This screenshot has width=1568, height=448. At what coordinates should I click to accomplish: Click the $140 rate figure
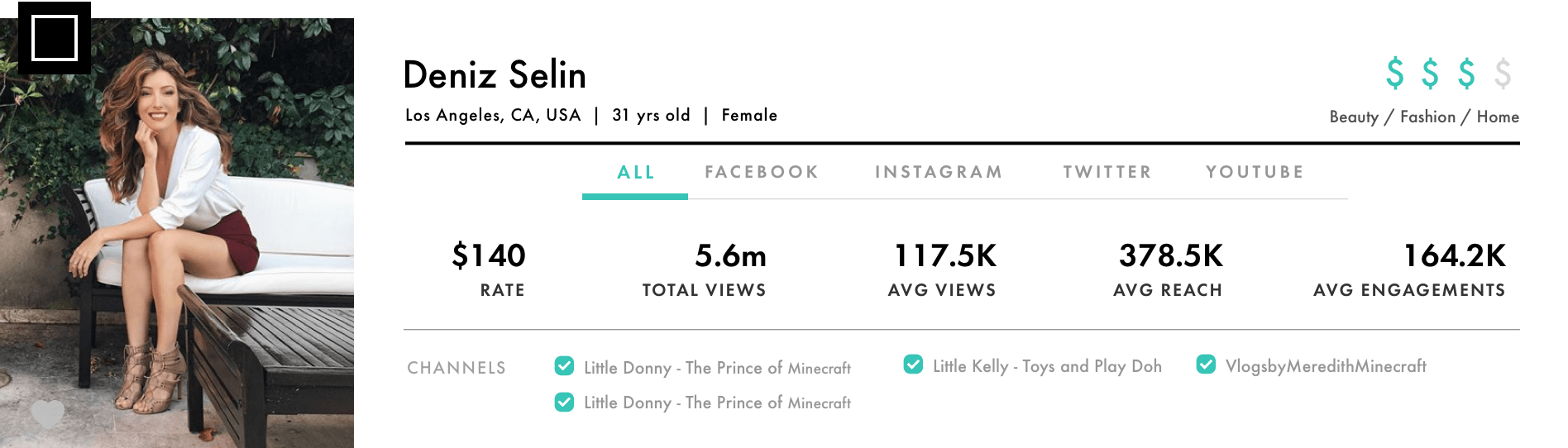coord(489,255)
